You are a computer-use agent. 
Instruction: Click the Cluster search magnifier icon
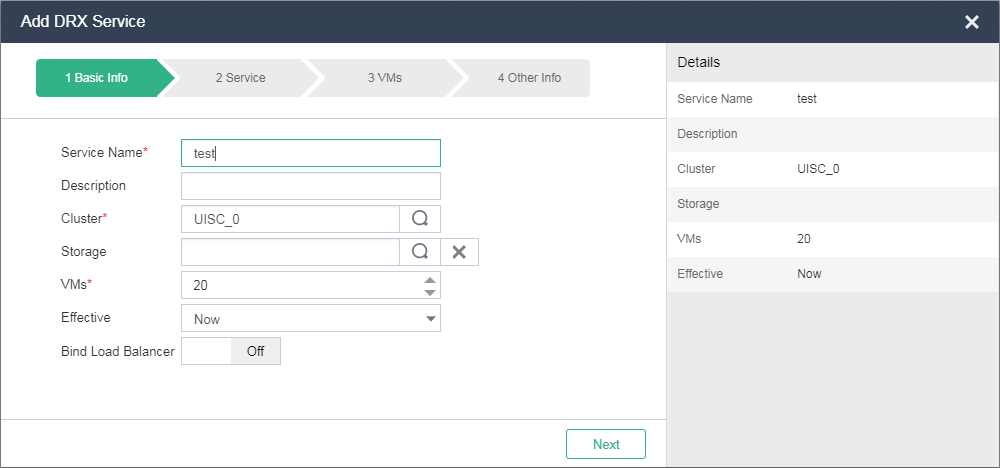420,219
